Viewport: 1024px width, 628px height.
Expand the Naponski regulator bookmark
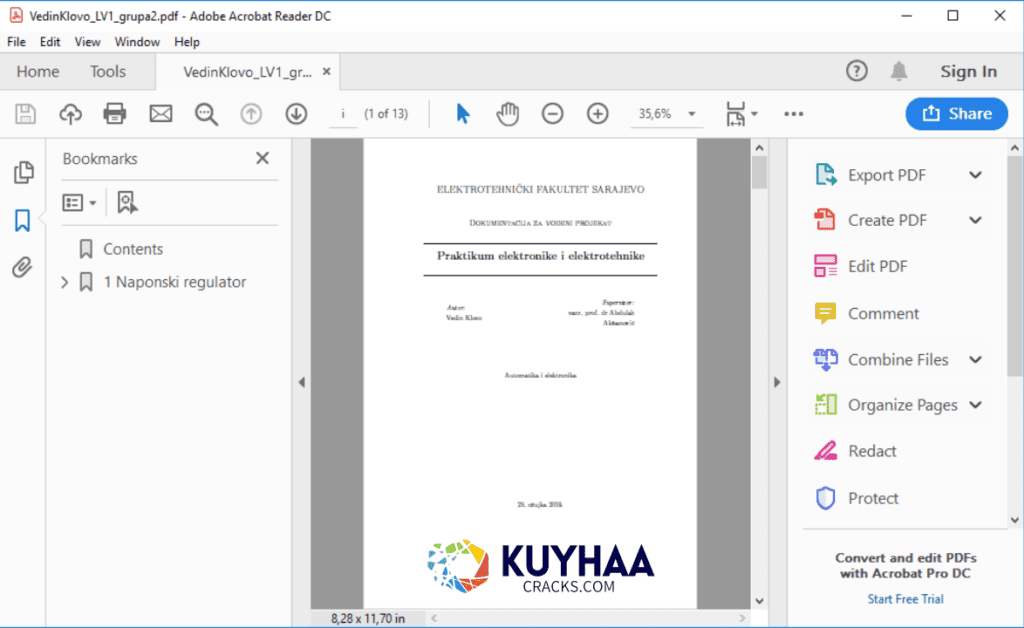(x=63, y=282)
